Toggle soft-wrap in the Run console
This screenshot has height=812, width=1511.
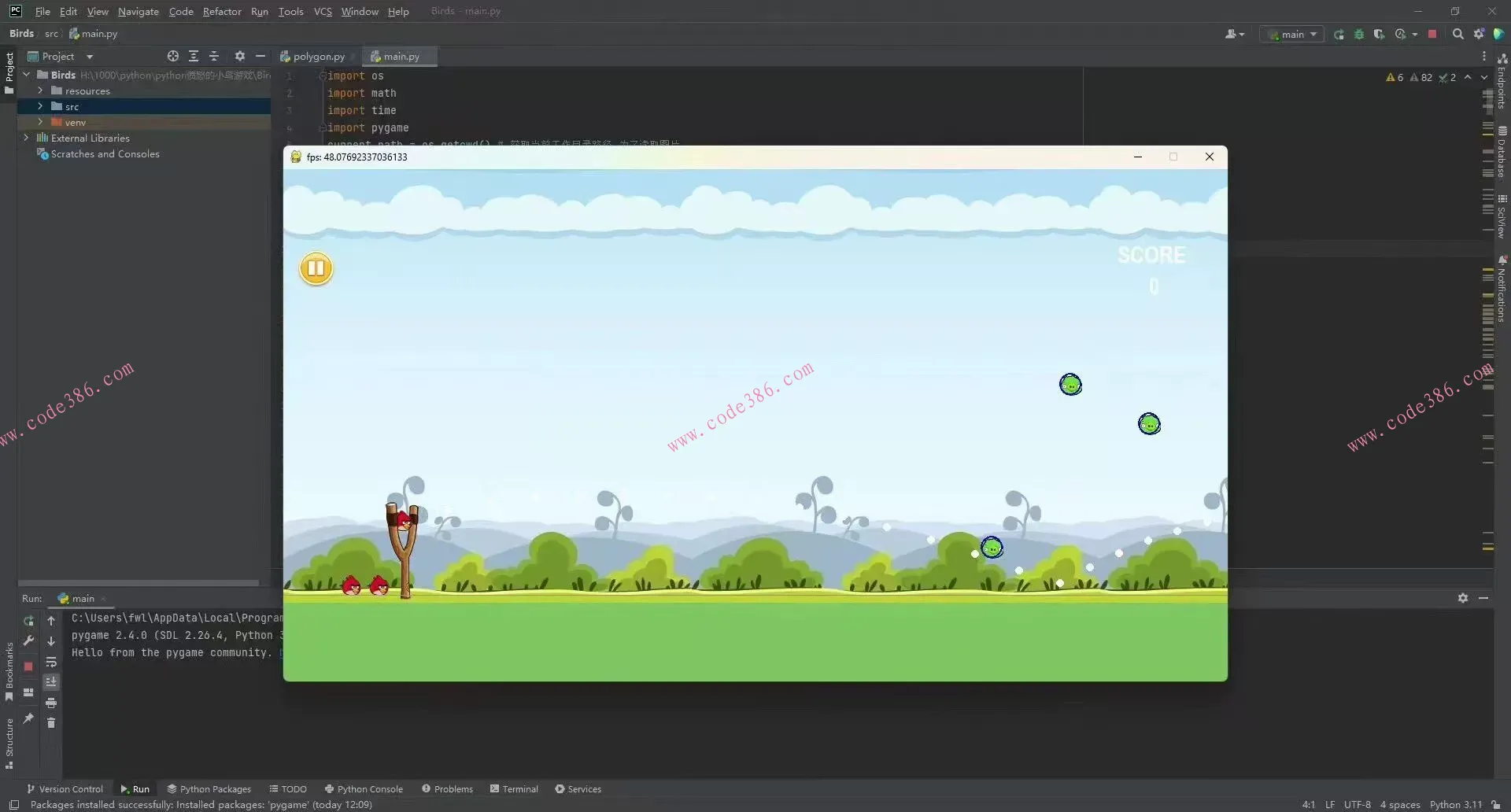(51, 663)
